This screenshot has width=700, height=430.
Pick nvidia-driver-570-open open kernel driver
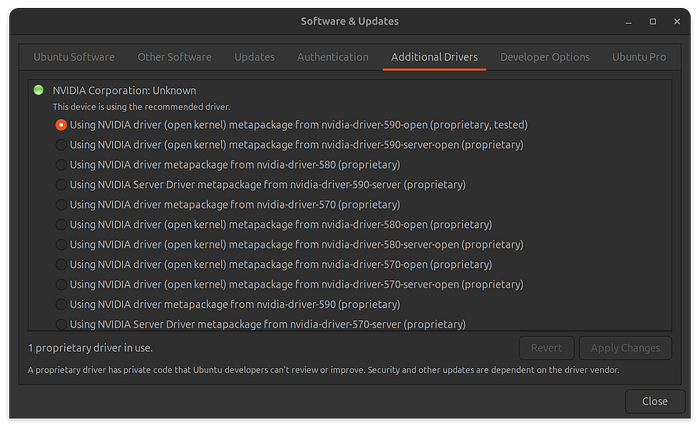62,264
